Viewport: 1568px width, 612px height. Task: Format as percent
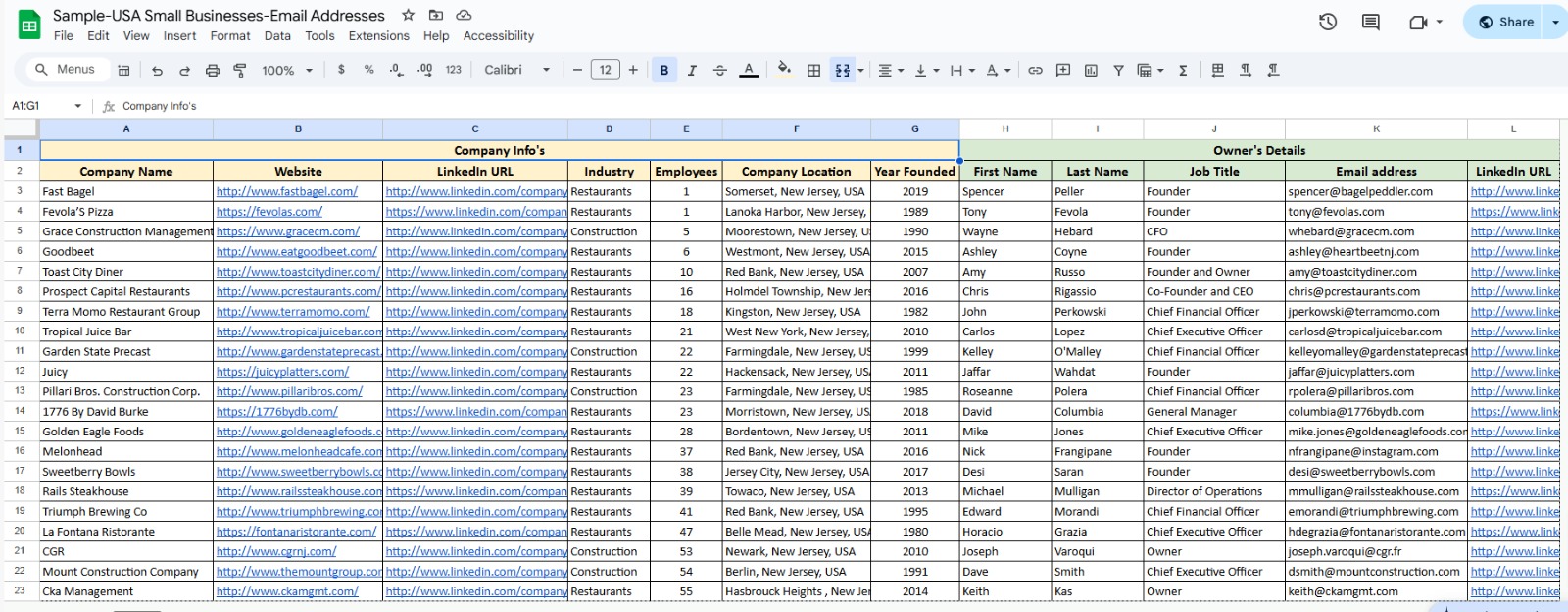(368, 70)
